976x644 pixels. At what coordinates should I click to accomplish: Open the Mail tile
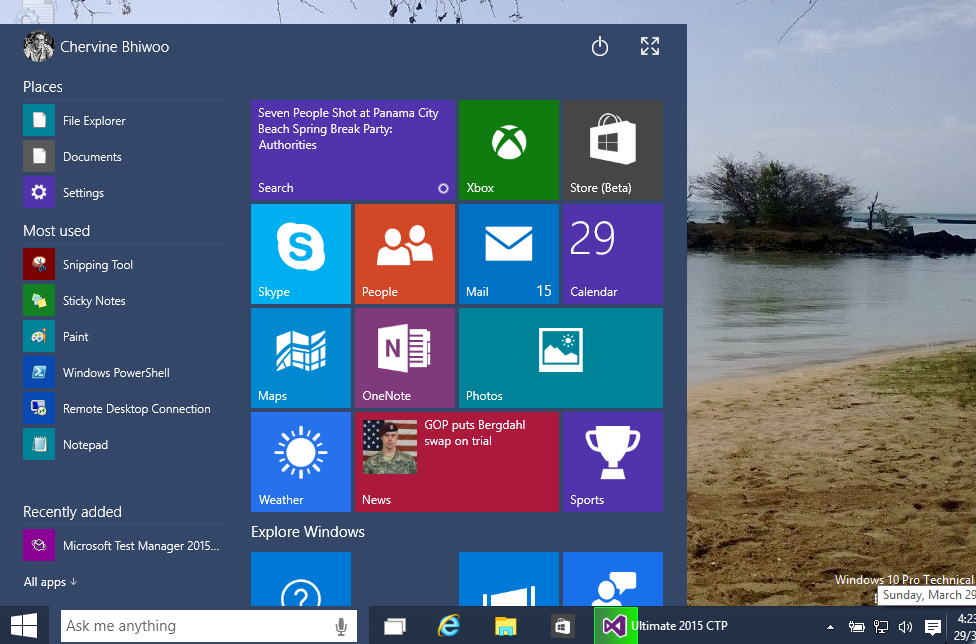coord(509,254)
